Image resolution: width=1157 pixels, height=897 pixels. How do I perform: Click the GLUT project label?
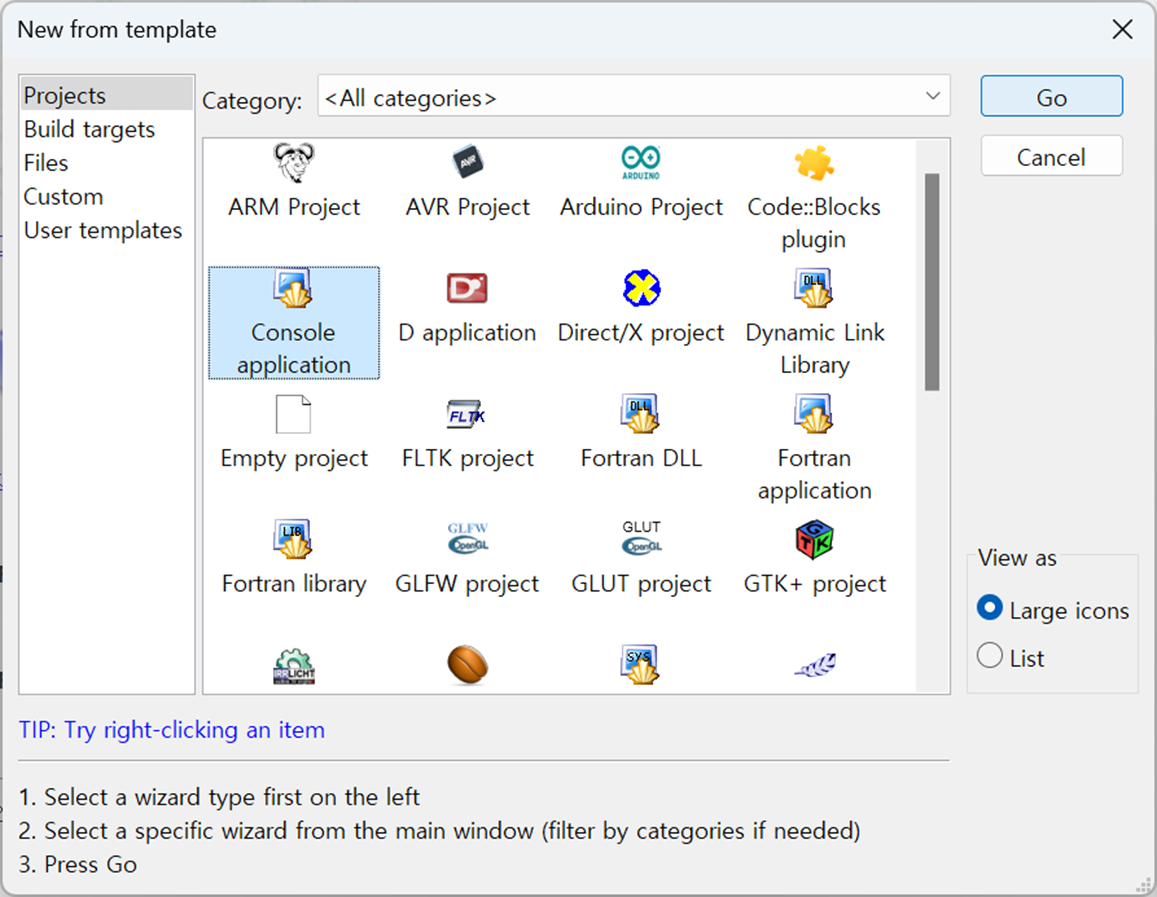click(641, 583)
